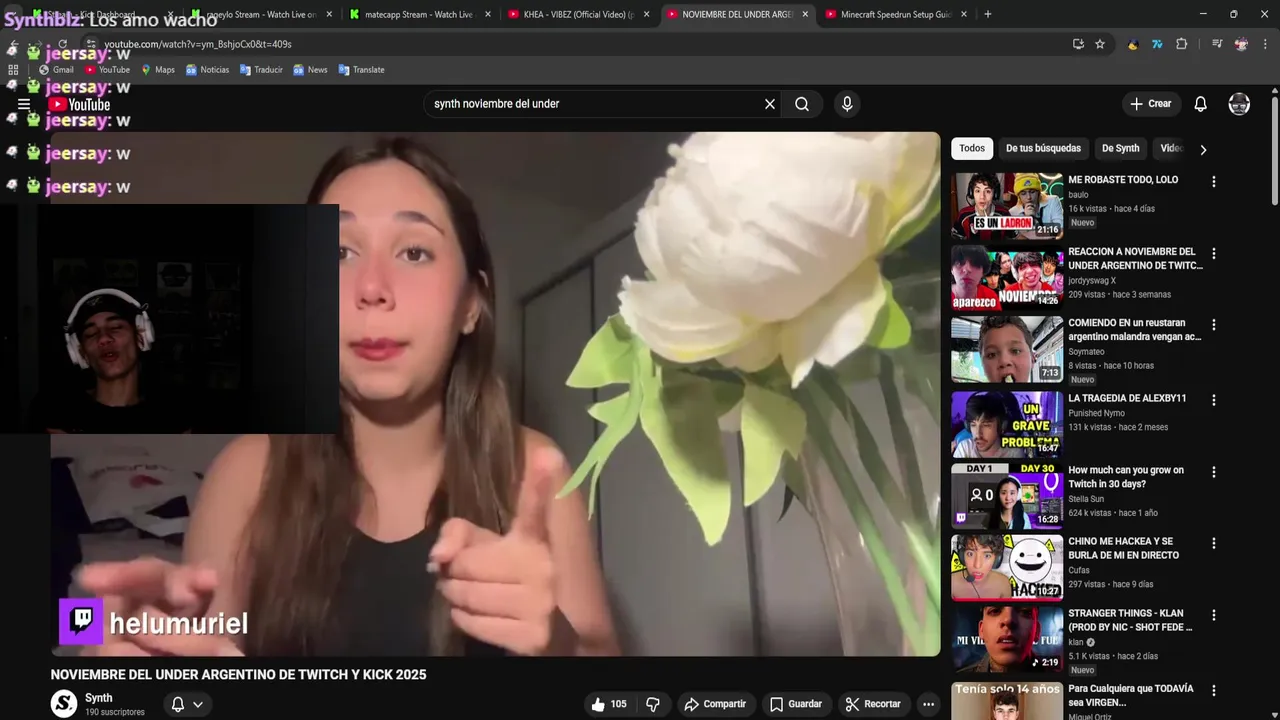Screen dimensions: 1280x720
Task: Open the Traducir bookmark
Action: tap(261, 70)
